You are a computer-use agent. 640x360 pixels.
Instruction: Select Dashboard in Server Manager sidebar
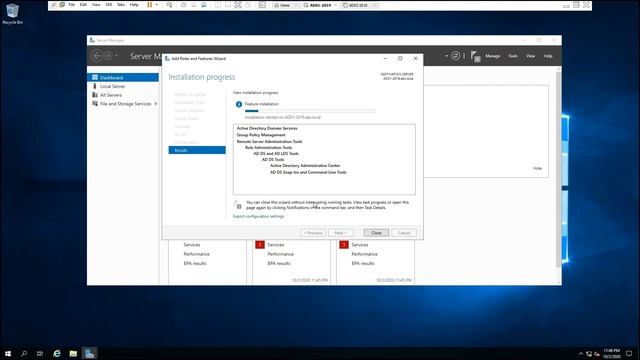point(123,78)
